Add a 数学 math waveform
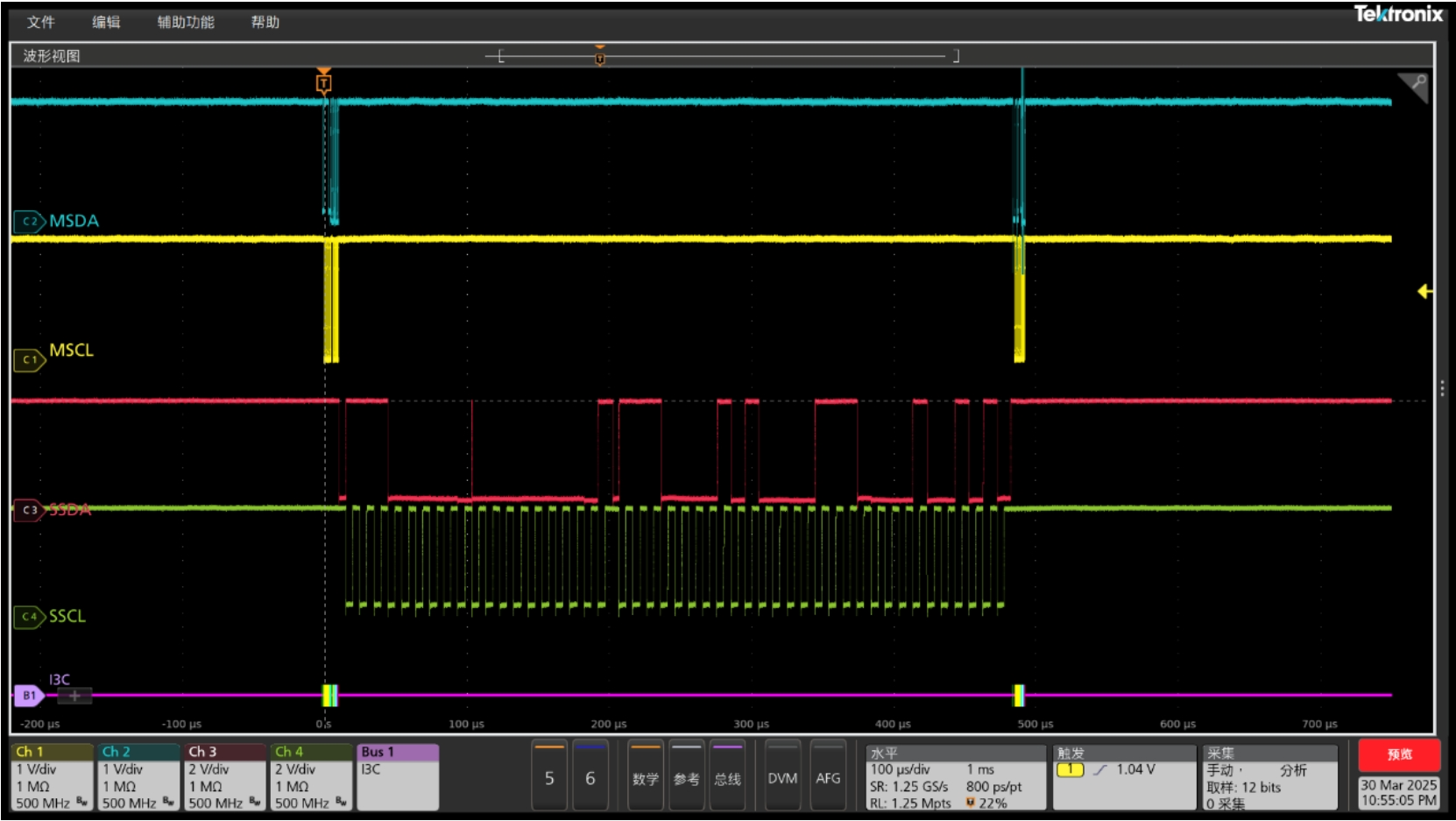The width and height of the screenshot is (1456, 821). pos(646,777)
